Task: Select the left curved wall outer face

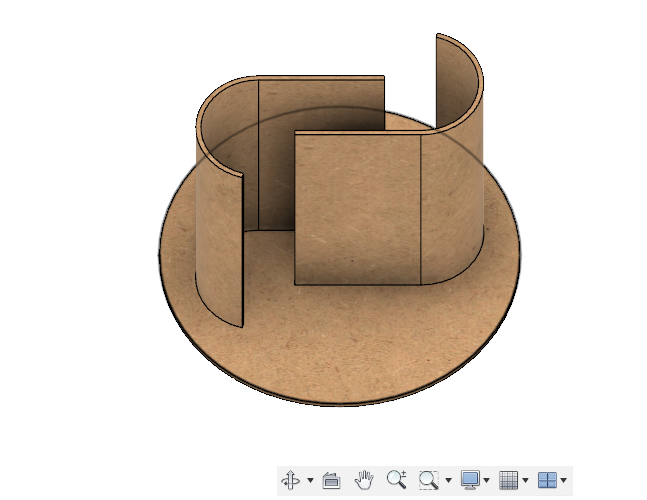Action: tap(218, 243)
